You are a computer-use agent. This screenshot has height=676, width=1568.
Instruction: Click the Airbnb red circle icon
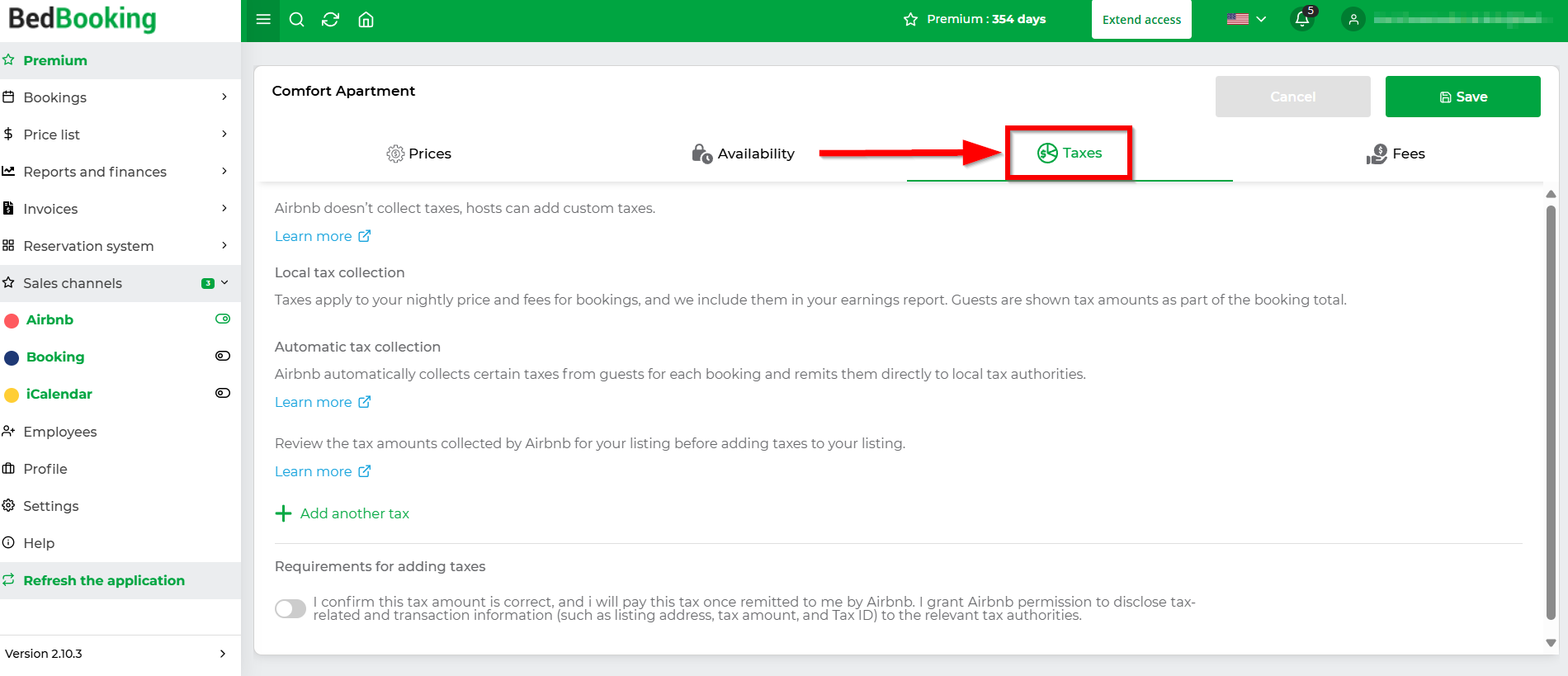12,320
